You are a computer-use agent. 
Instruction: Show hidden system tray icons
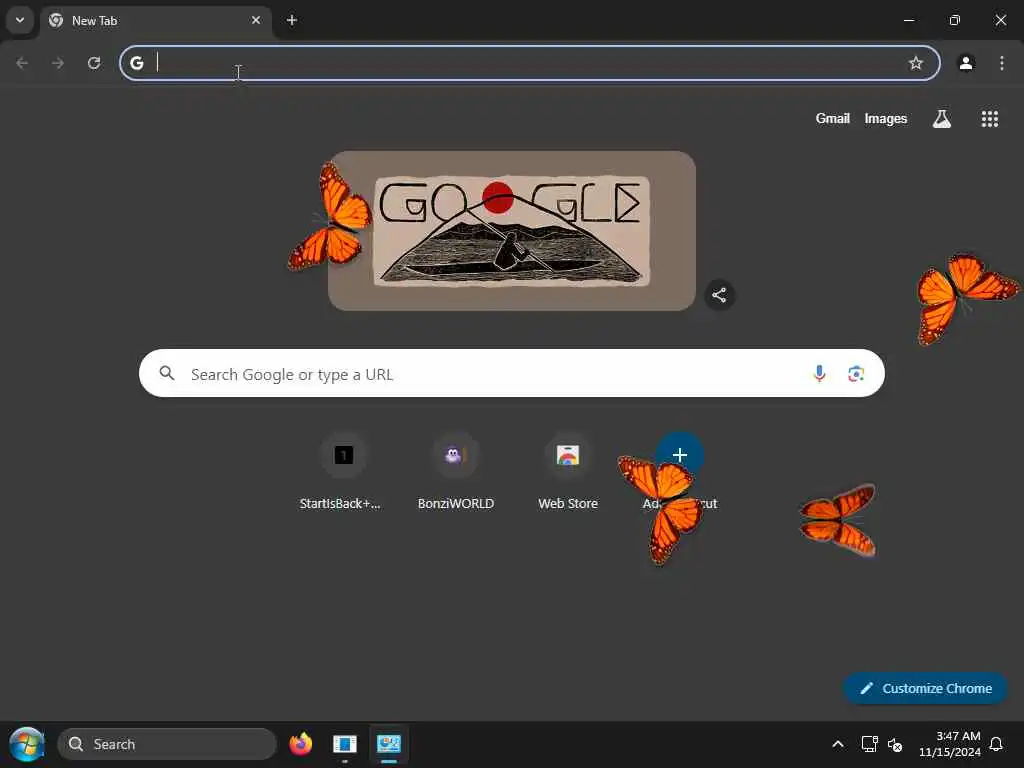[x=837, y=744]
